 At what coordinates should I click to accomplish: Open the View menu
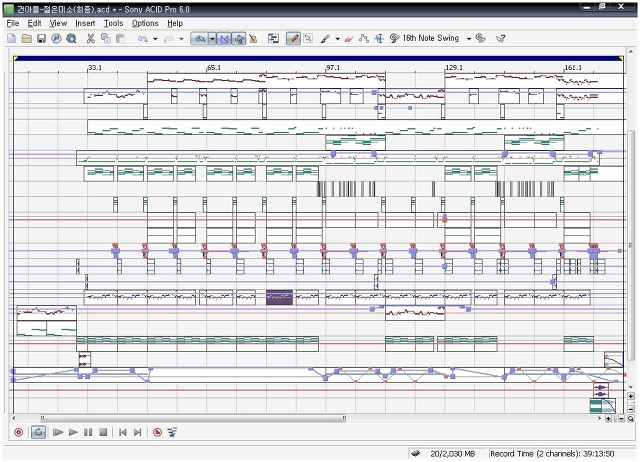(x=58, y=23)
